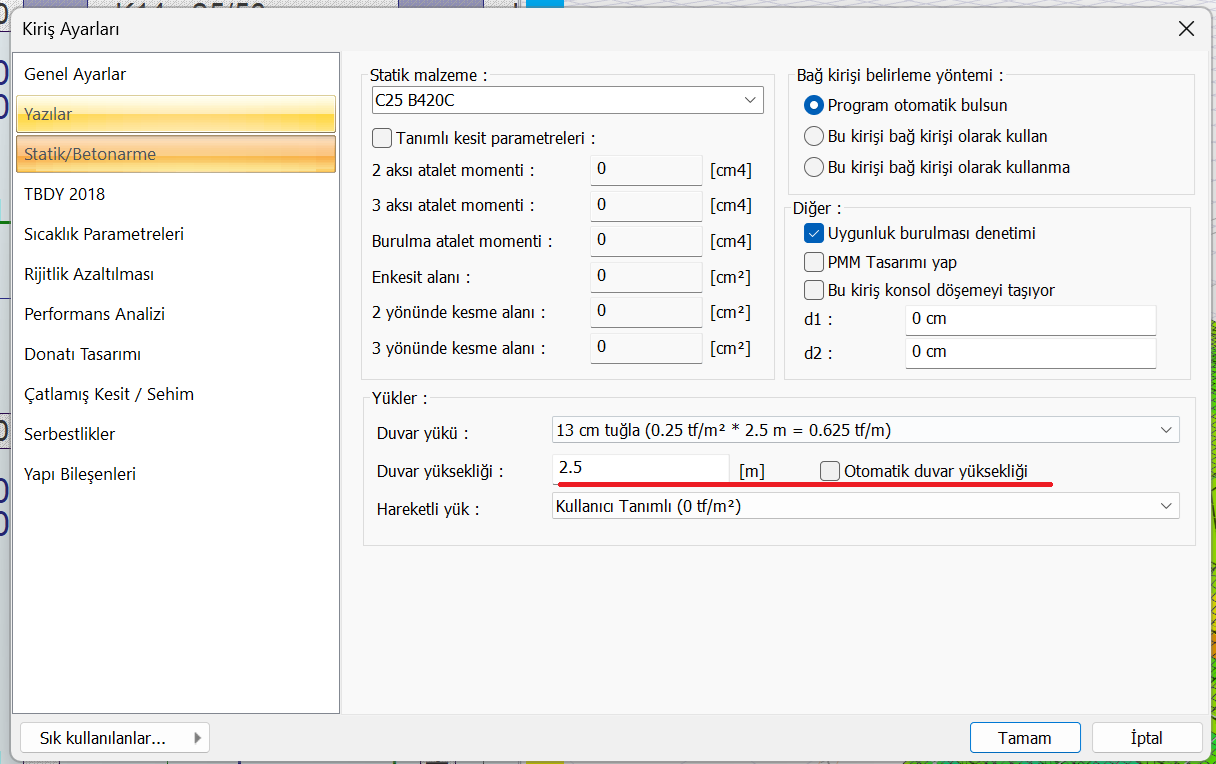
Task: Toggle Otomatik duvar yüksekliği checkbox
Action: point(830,471)
